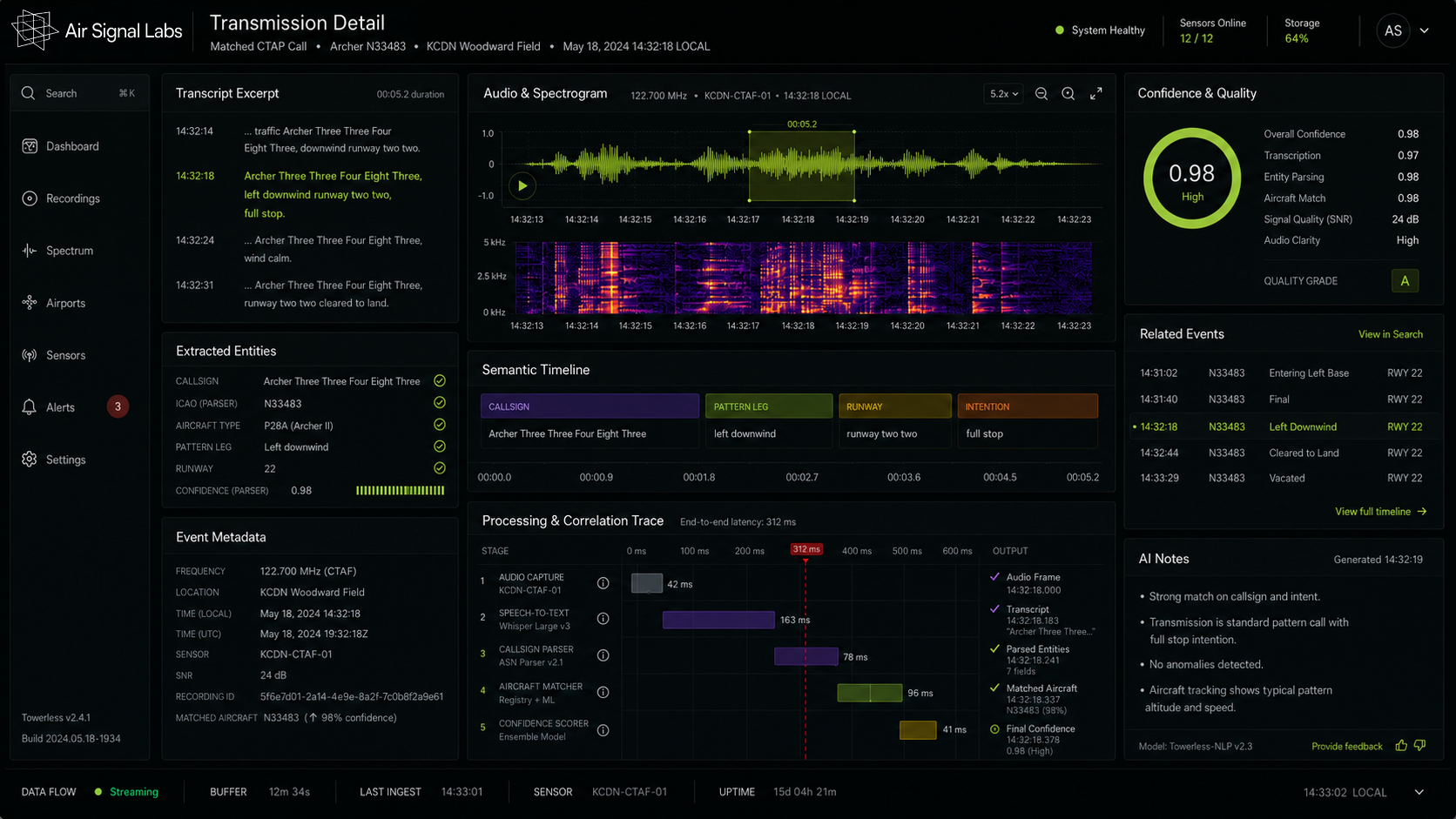Give thumbs down on AI Notes
Viewport: 1456px width, 819px height.
coord(1420,745)
